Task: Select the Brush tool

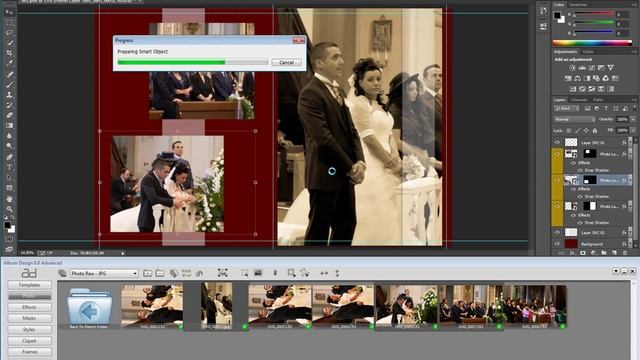Action: pos(9,84)
